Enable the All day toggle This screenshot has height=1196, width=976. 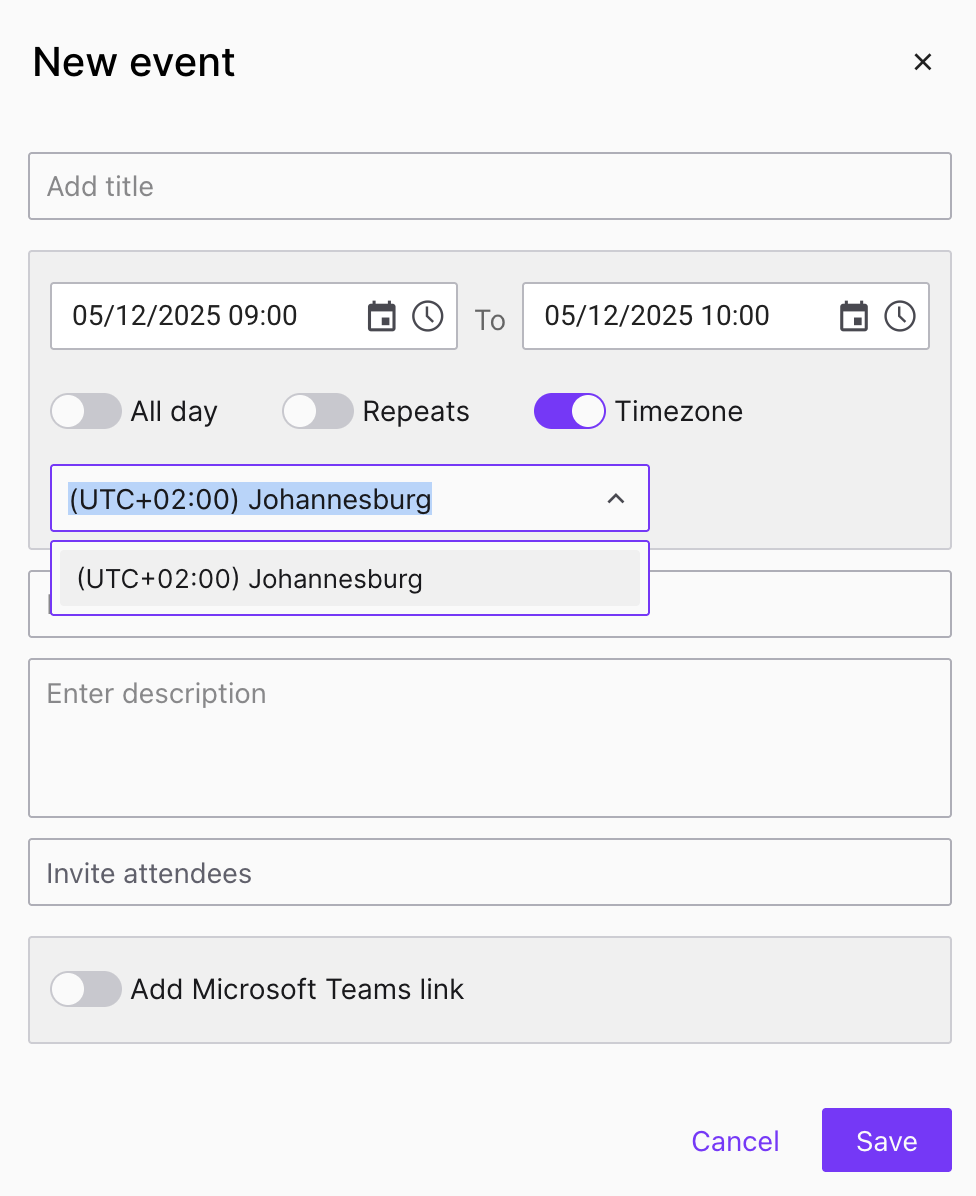tap(85, 411)
